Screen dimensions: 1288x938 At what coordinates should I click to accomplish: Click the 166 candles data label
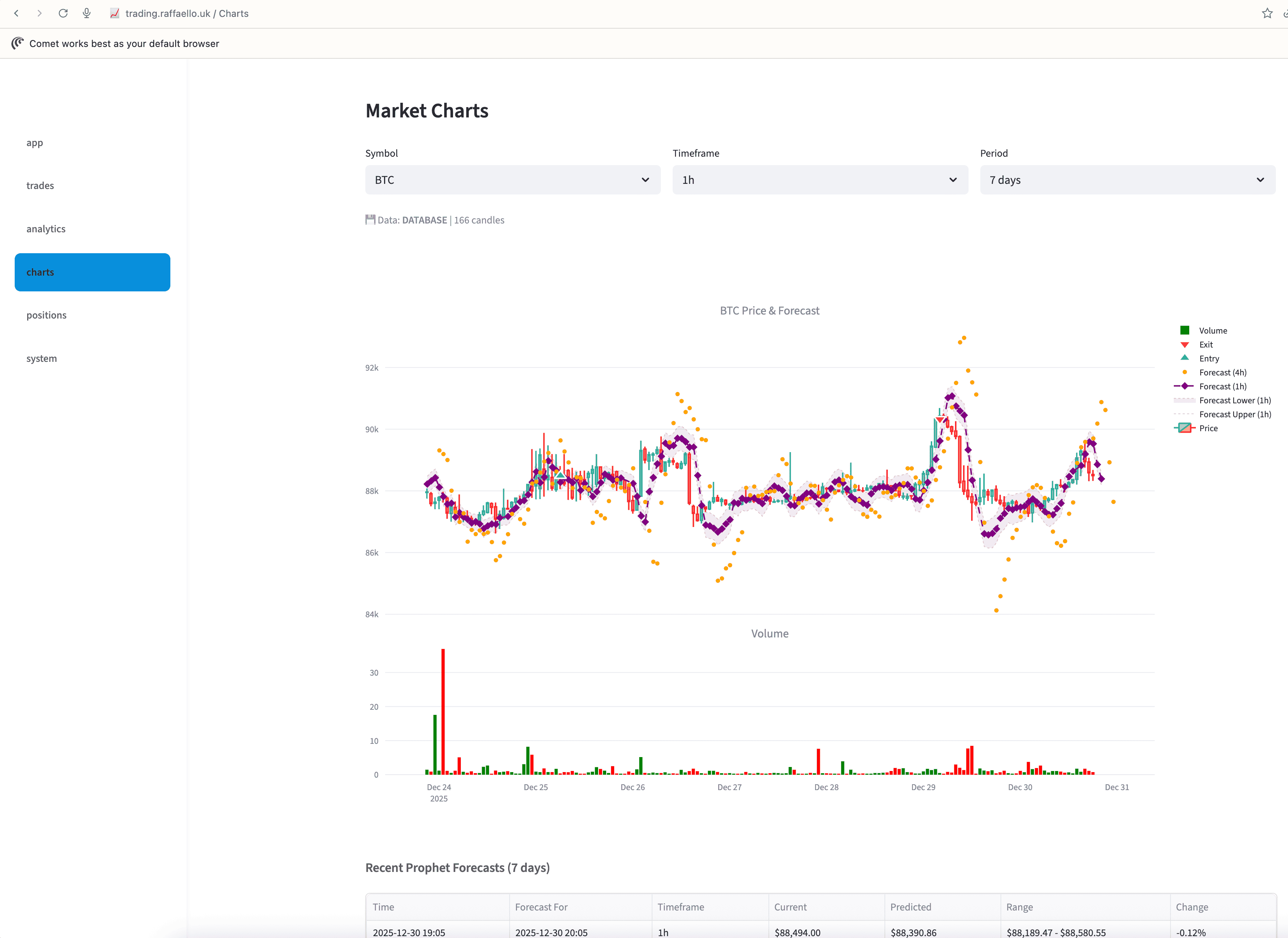479,220
